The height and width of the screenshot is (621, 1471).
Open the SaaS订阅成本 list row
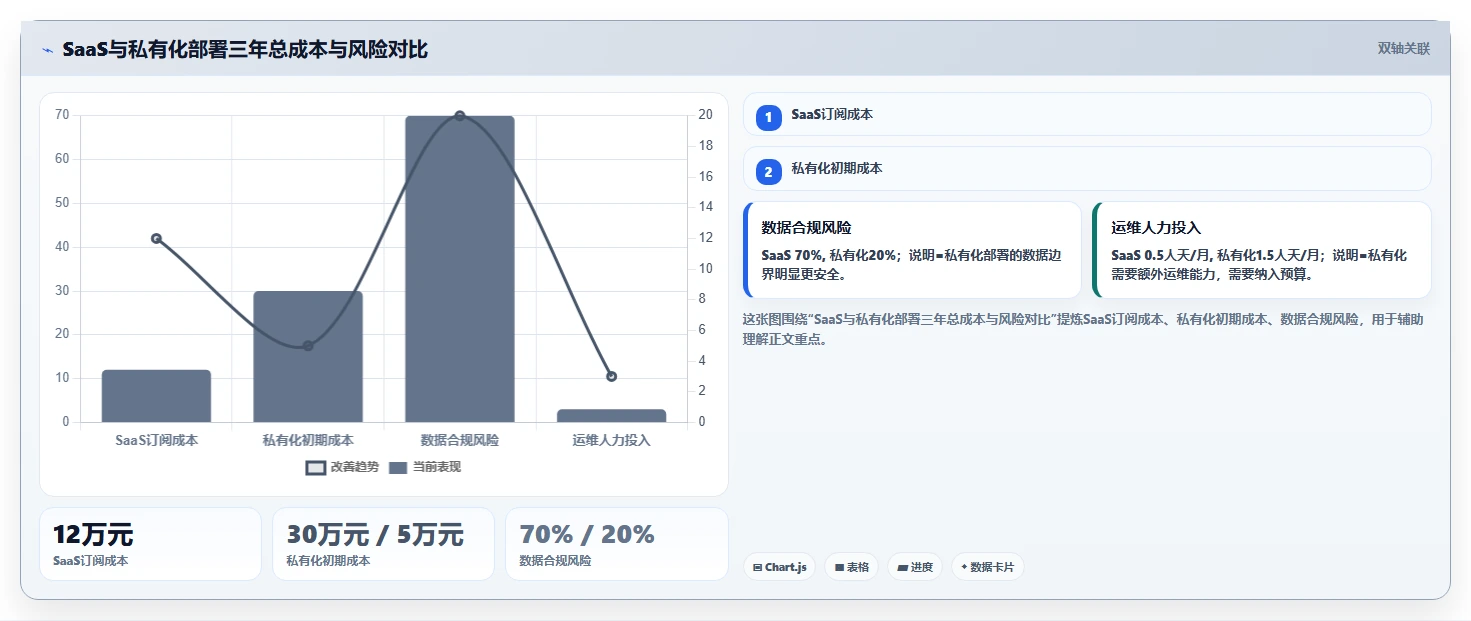[x=1087, y=114]
